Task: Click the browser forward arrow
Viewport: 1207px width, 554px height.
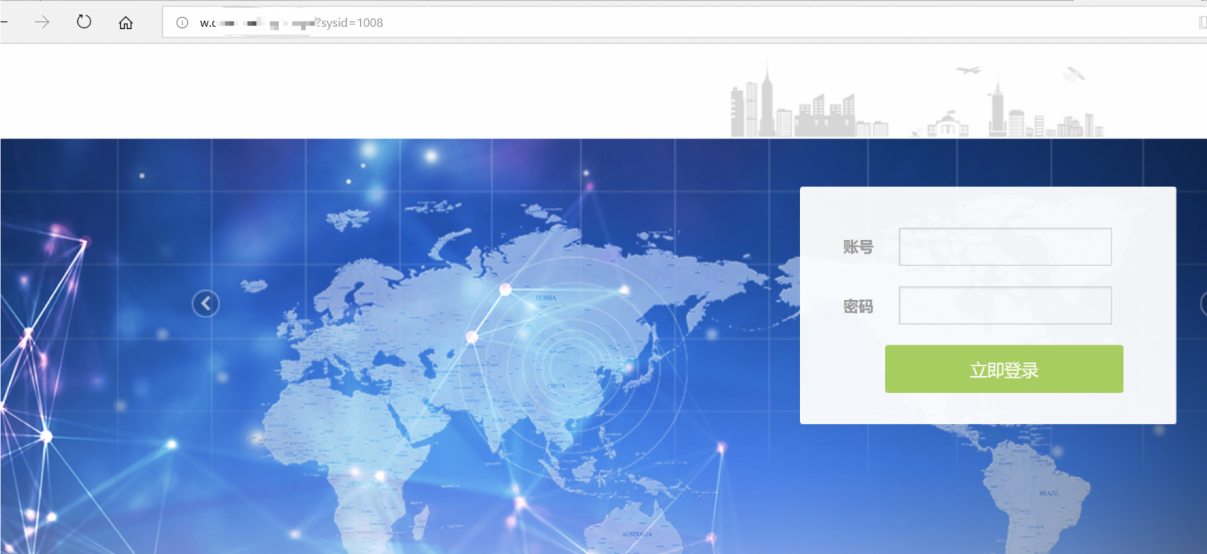Action: click(42, 22)
